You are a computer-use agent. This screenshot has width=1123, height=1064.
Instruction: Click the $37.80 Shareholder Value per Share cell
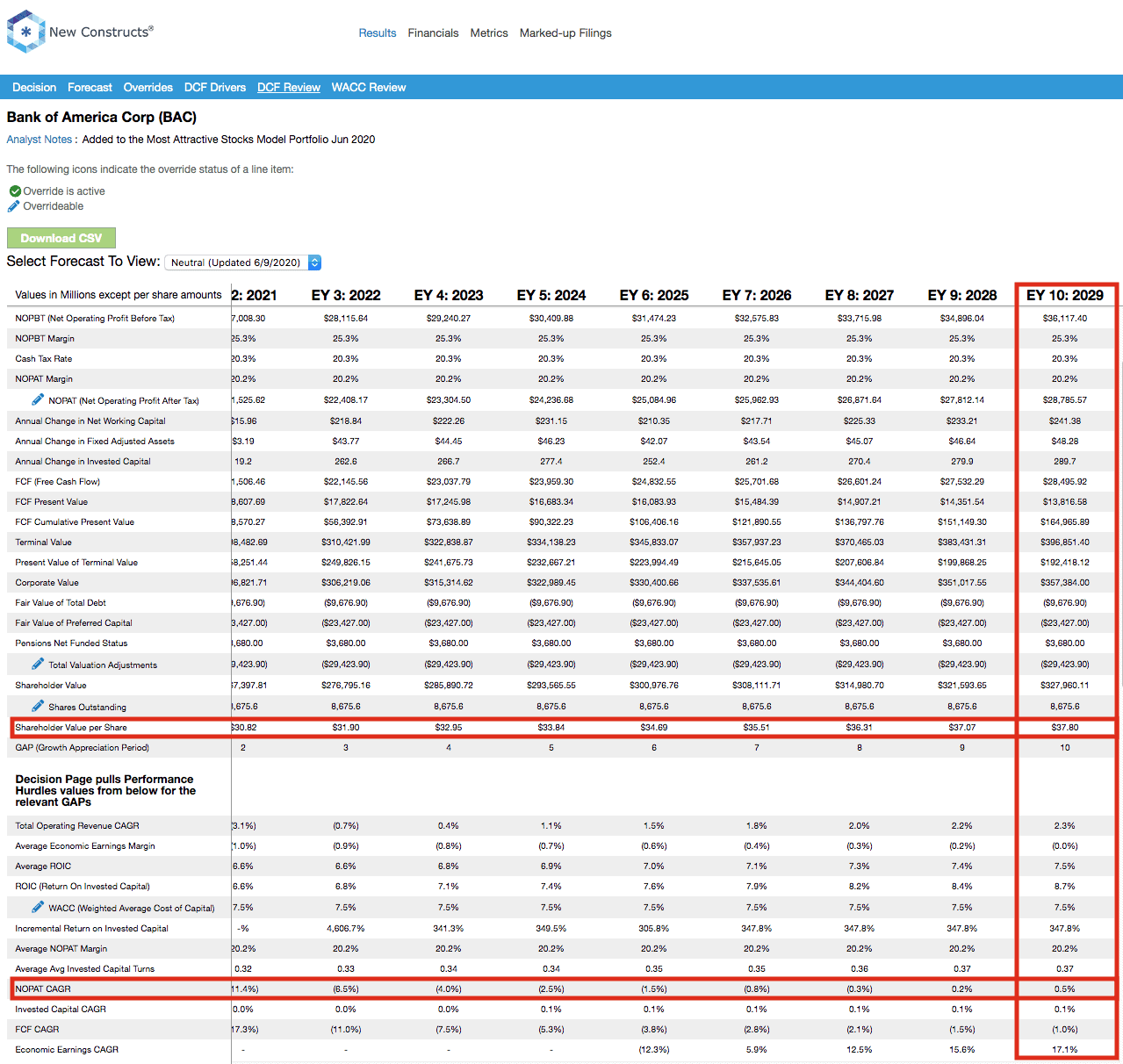1065,728
